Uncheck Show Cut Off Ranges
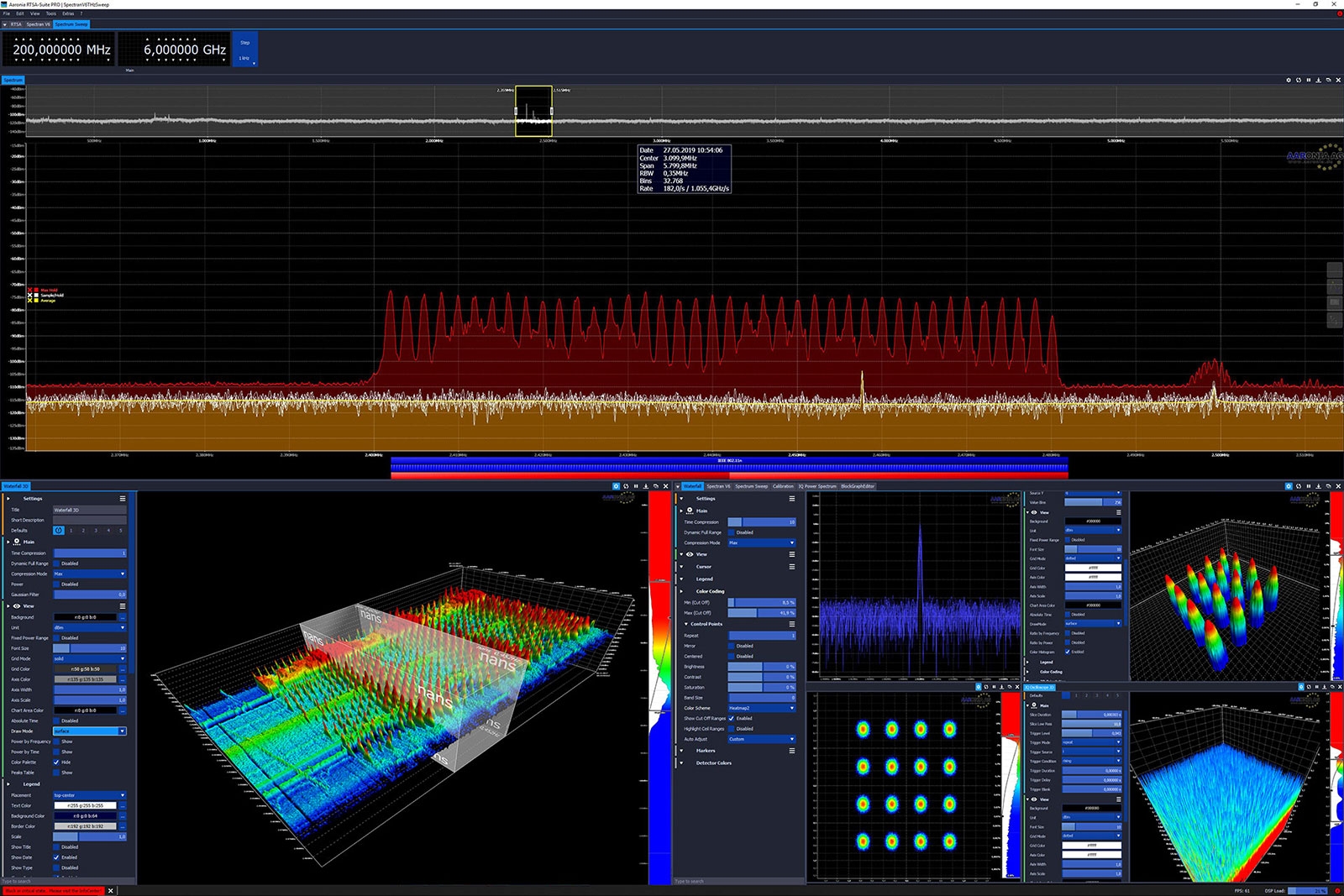 point(731,719)
